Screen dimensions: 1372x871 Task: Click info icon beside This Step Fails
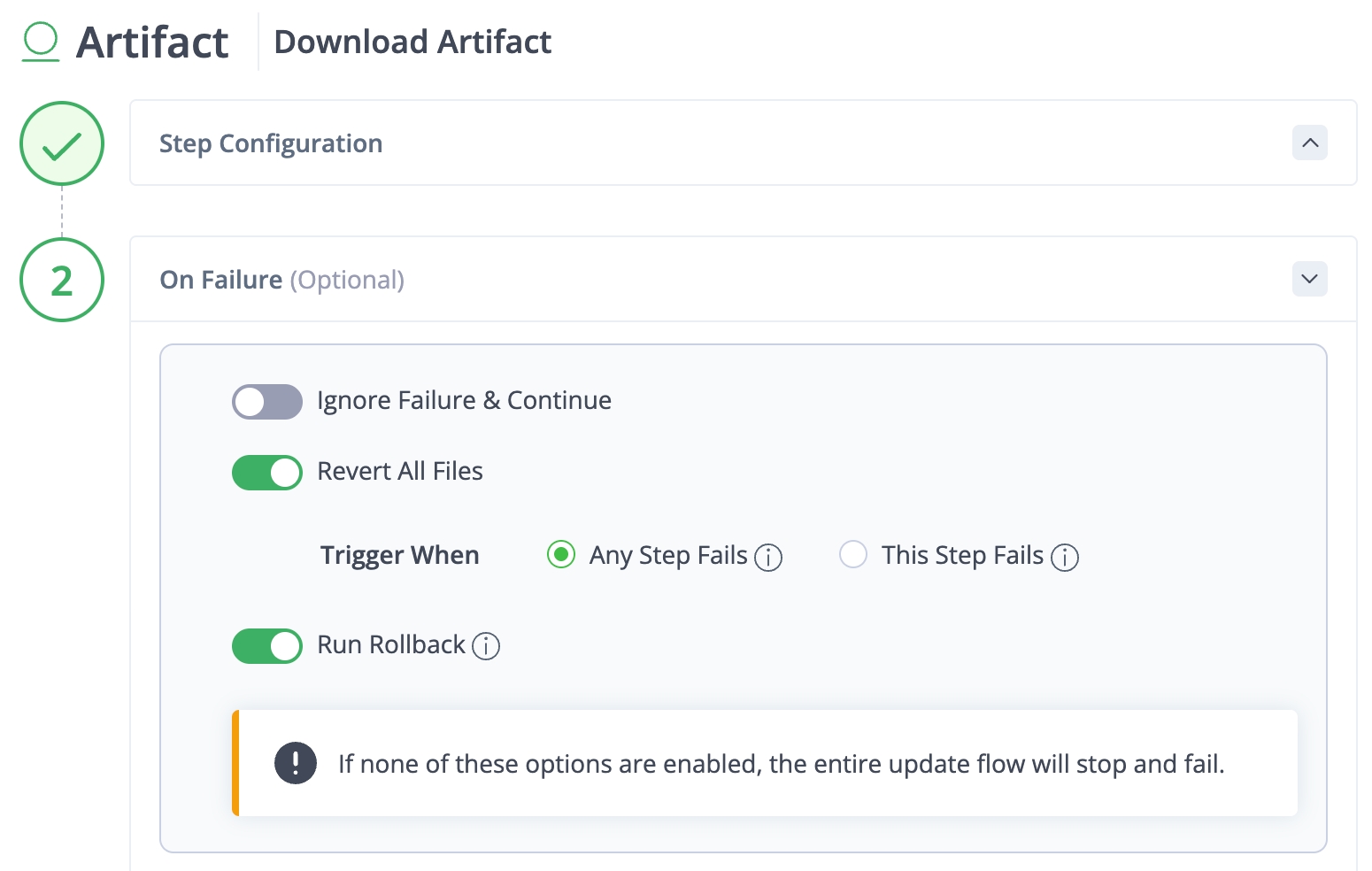click(1064, 558)
